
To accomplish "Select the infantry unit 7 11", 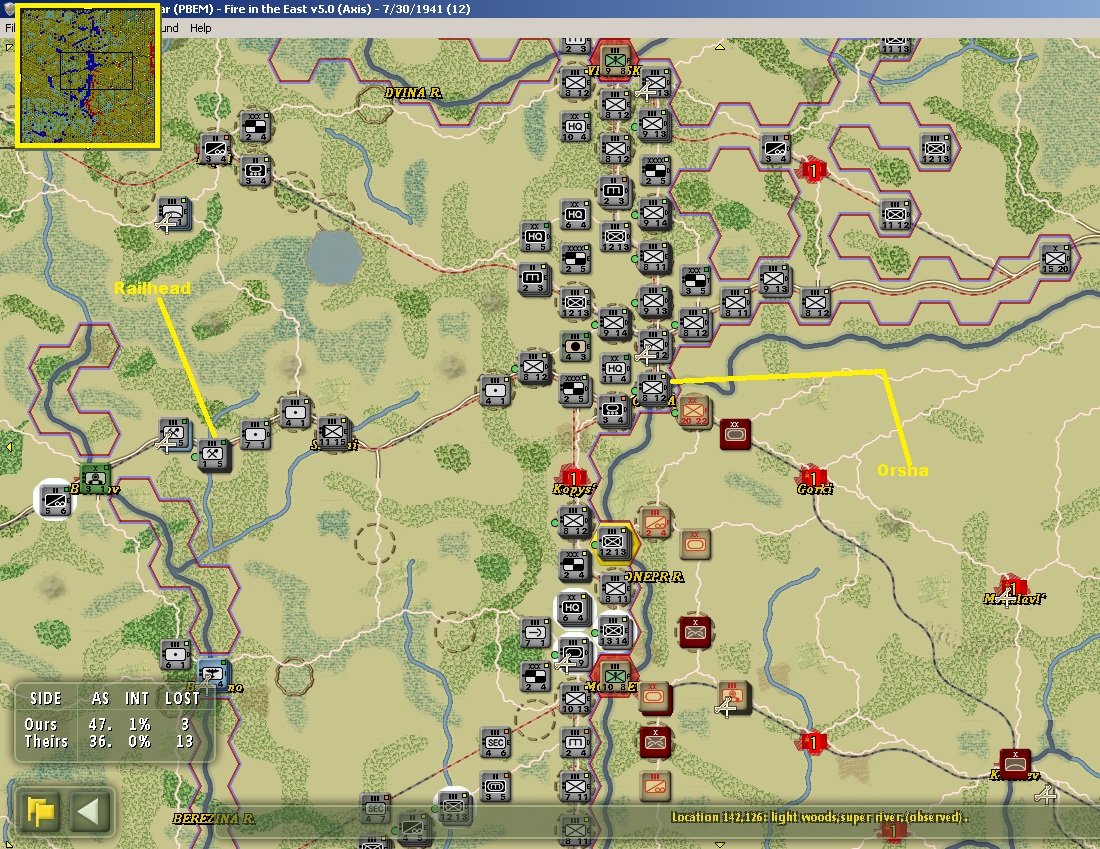I will 575,787.
